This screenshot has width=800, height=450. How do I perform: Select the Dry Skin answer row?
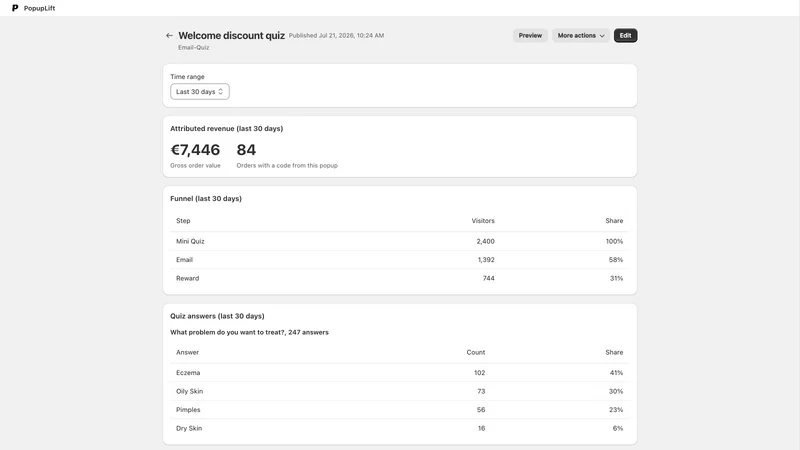click(399, 428)
